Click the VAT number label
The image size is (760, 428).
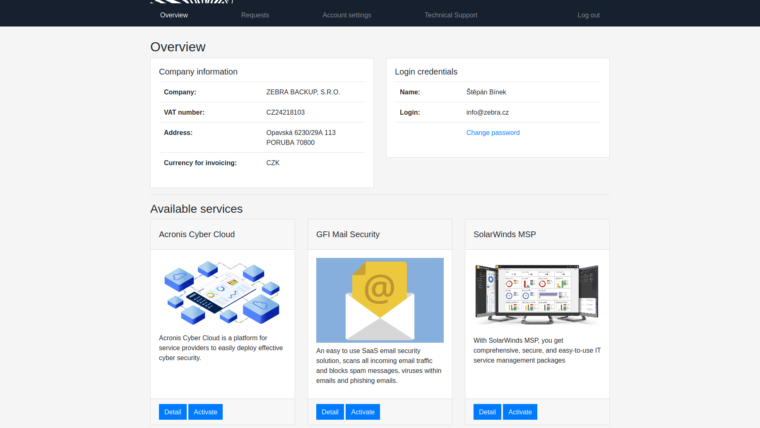[x=184, y=112]
